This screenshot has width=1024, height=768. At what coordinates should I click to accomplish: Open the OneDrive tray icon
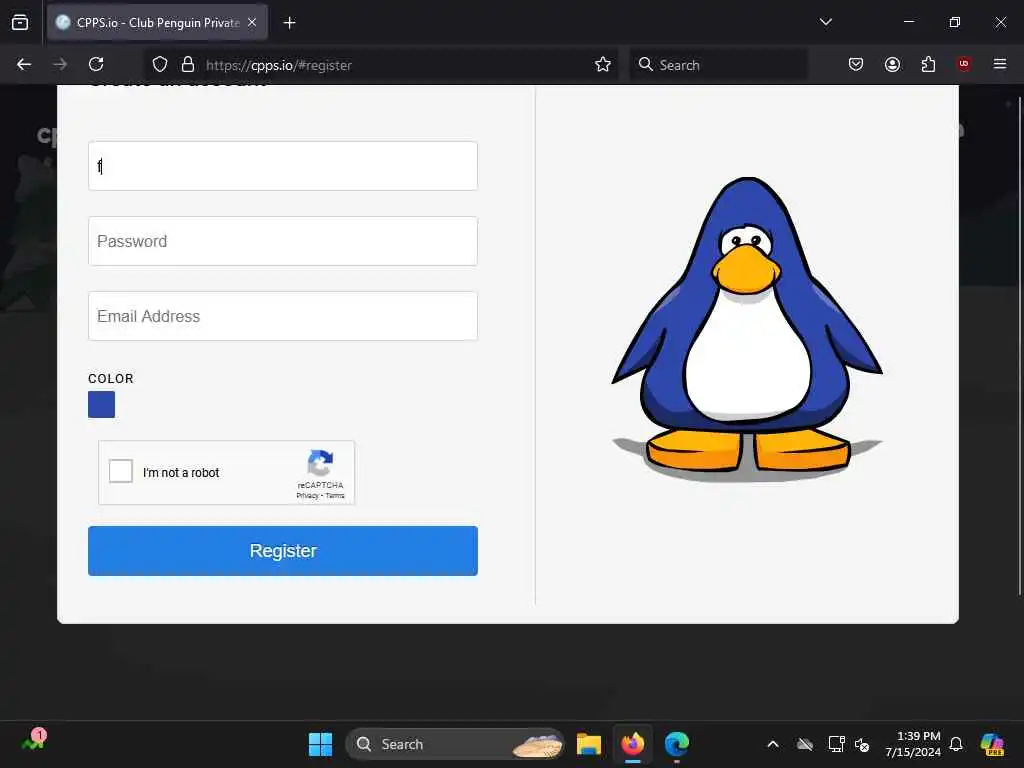805,744
